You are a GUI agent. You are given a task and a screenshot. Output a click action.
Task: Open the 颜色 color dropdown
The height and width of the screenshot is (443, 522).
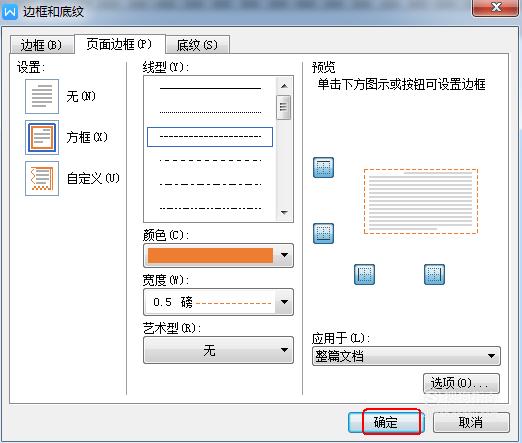pos(284,255)
